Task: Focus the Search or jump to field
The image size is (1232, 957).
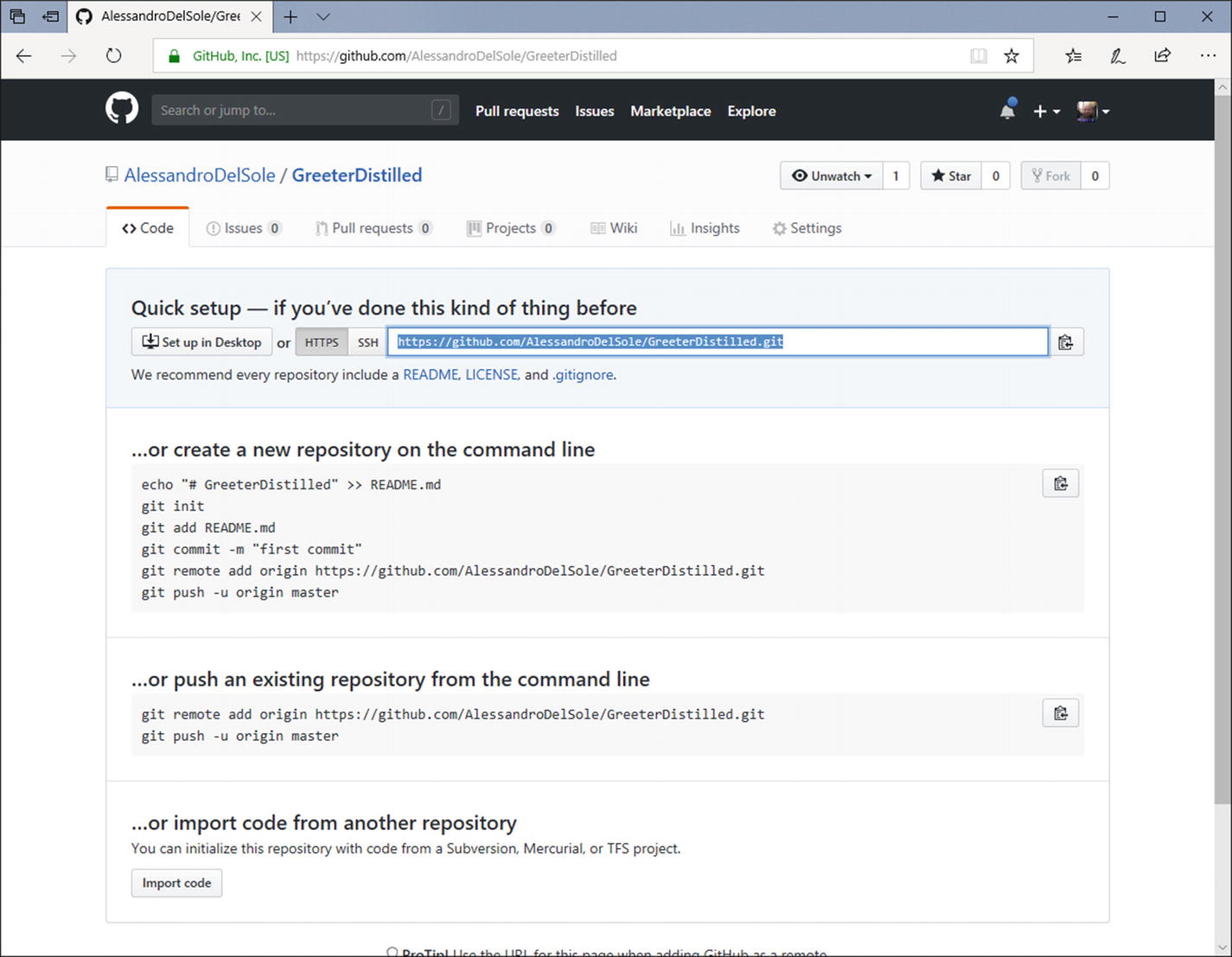Action: coord(294,111)
